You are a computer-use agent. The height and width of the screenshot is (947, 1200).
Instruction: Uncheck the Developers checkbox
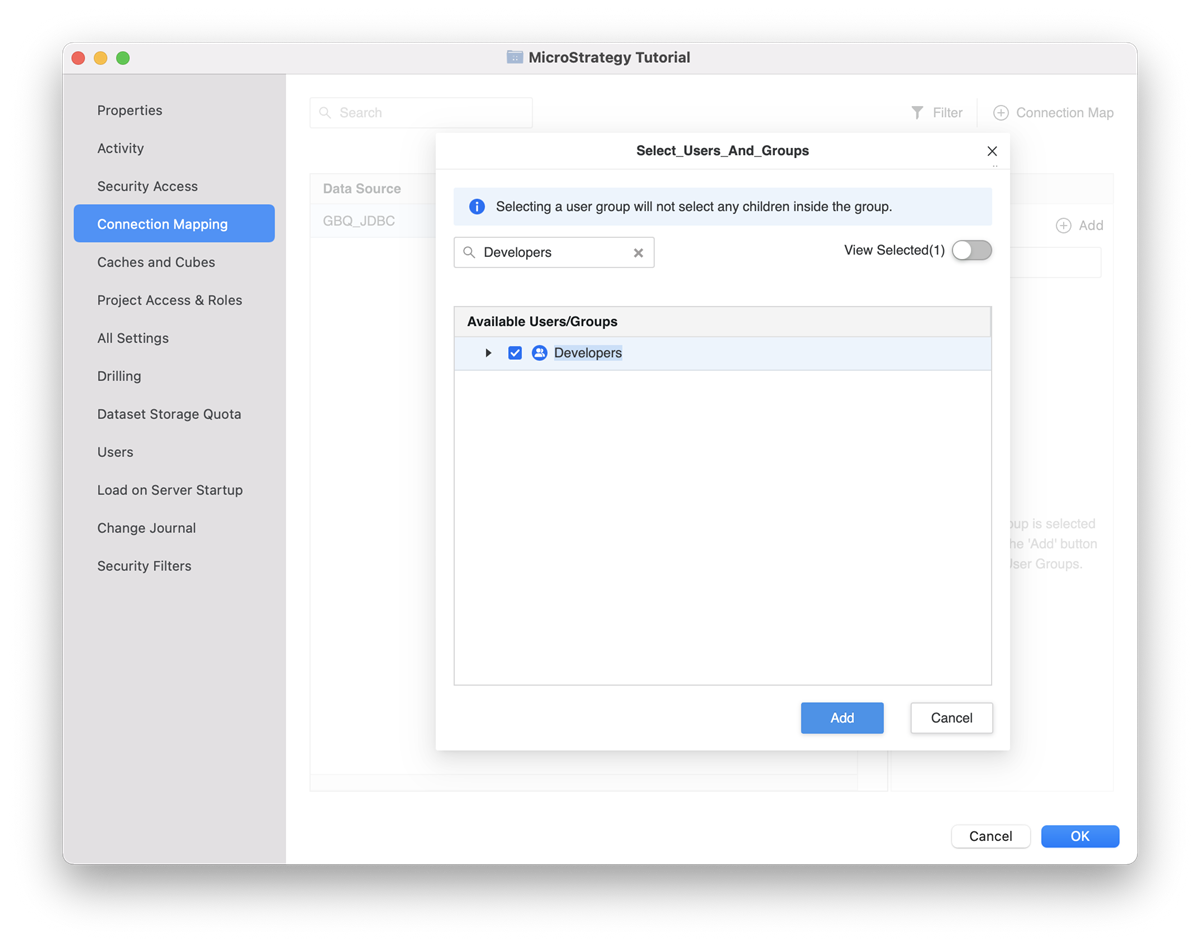515,353
